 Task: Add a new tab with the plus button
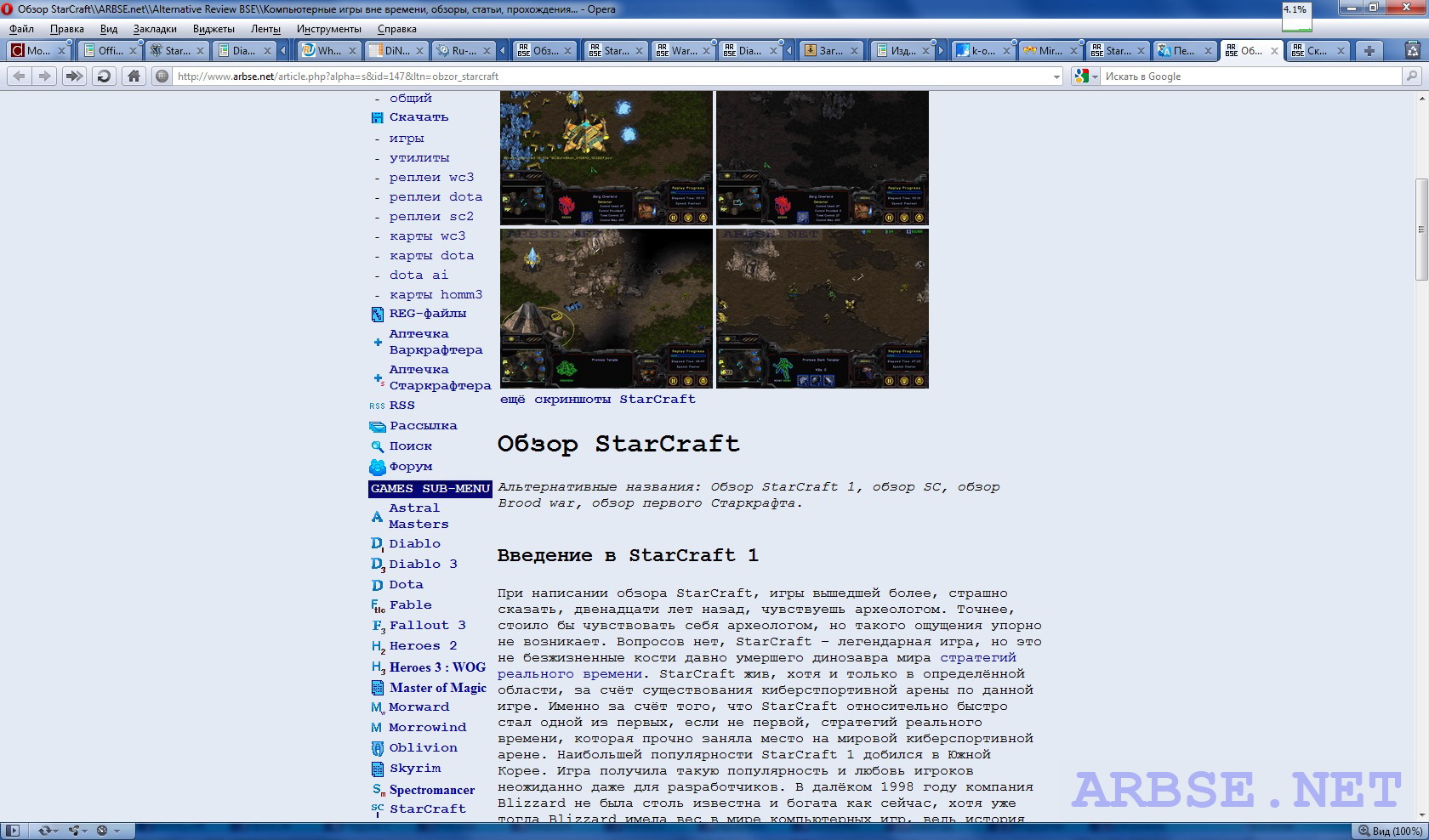coord(1369,51)
